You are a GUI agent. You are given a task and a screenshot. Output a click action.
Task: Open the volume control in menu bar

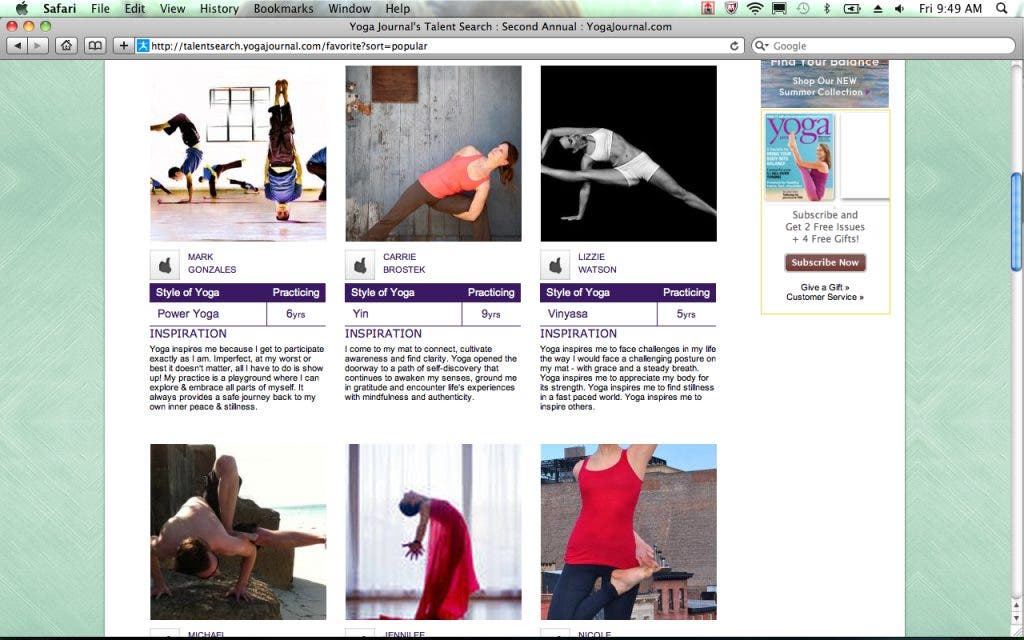(899, 8)
